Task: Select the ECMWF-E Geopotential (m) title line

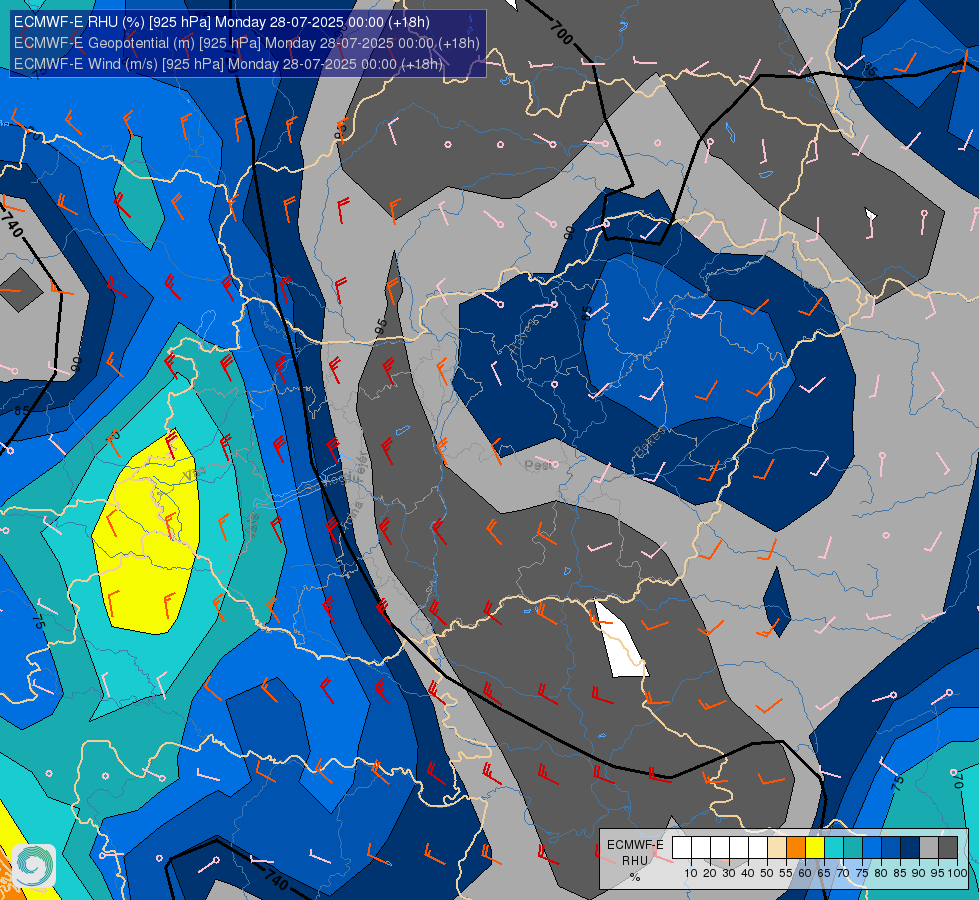Action: coord(247,43)
